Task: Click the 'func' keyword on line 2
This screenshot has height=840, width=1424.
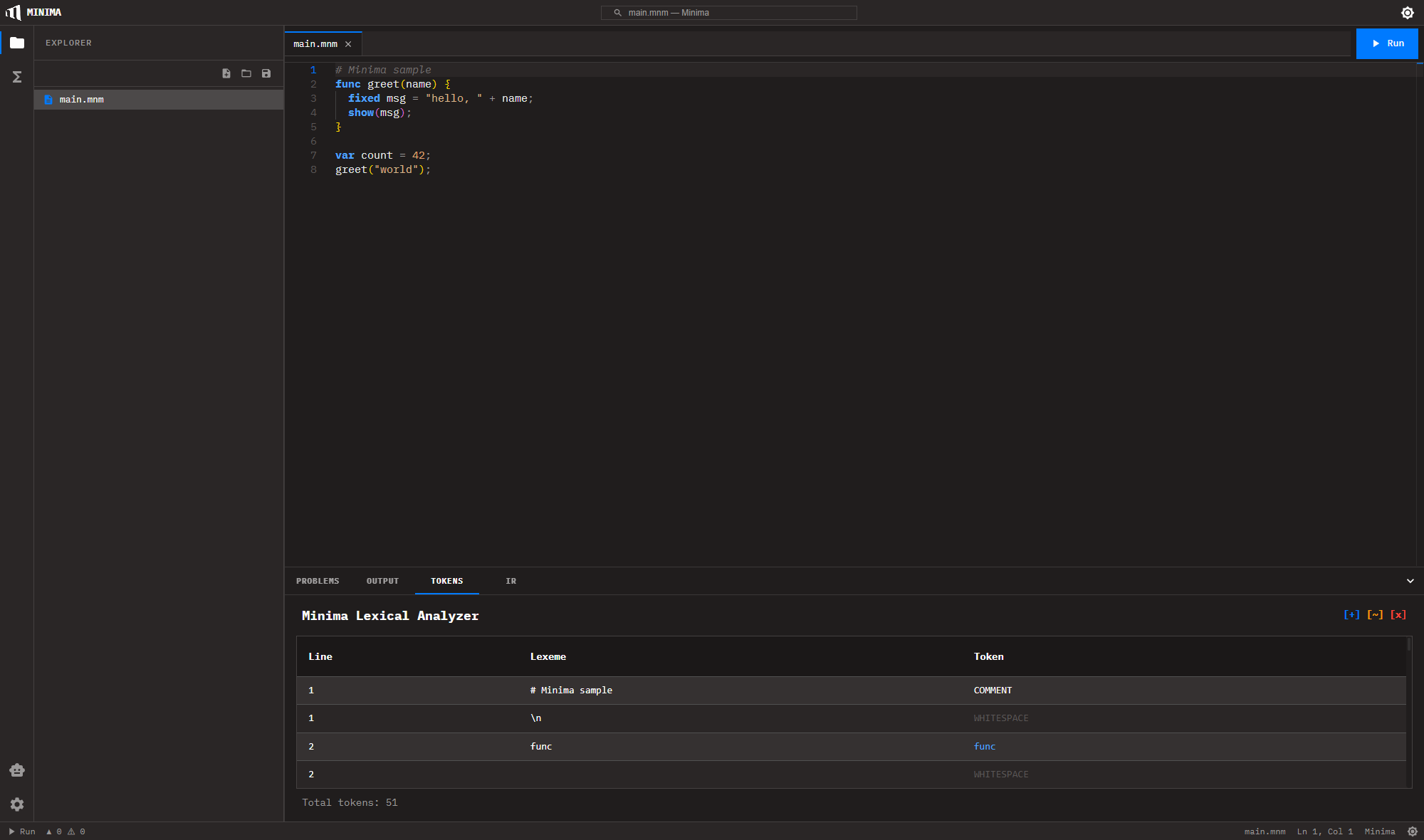Action: tap(348, 84)
